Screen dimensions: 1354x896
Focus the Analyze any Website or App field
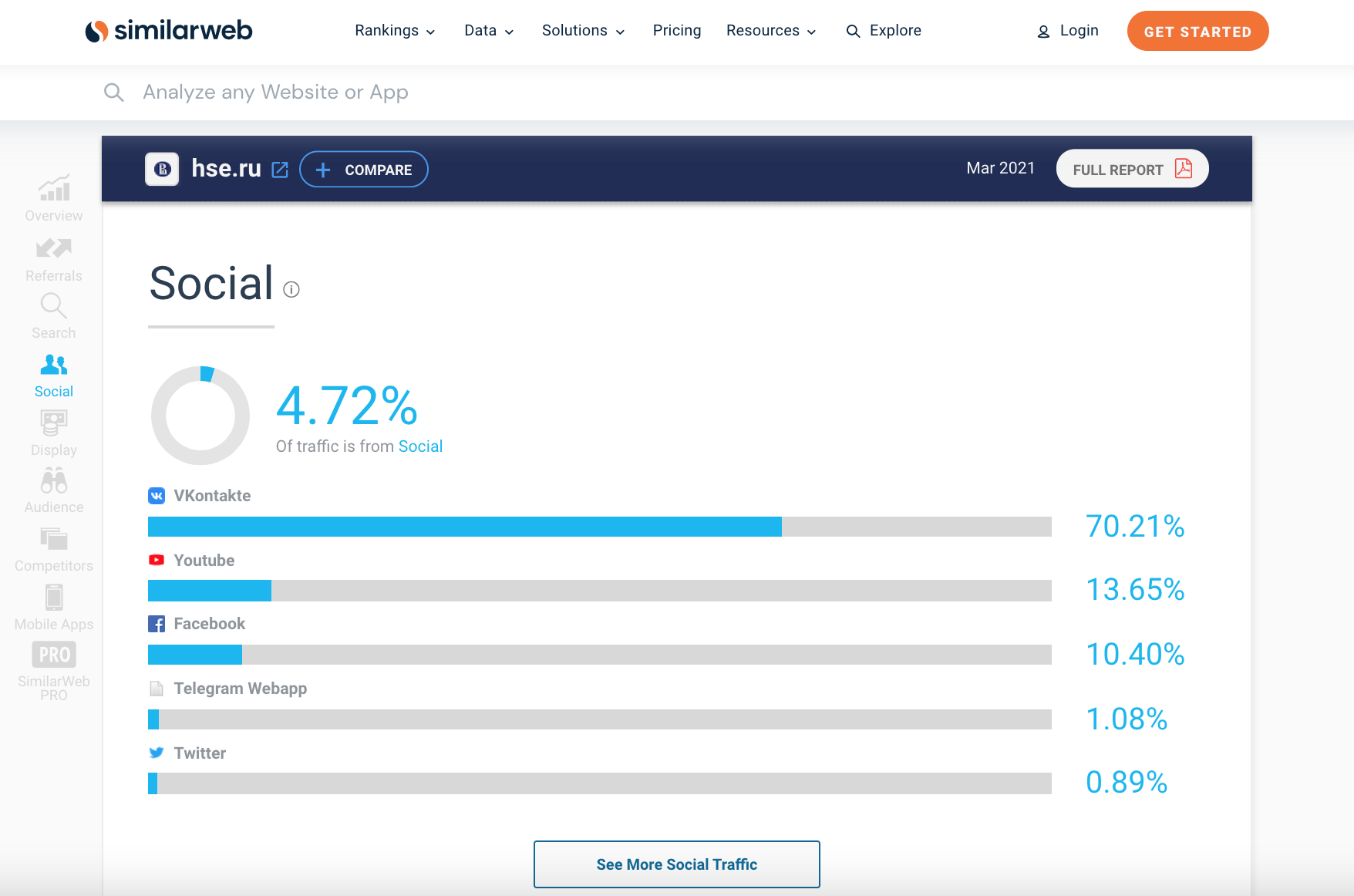tap(275, 93)
